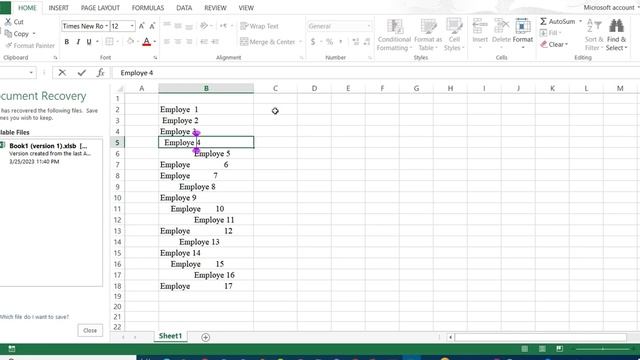Open the VIEW tab
Image resolution: width=640 pixels, height=360 pixels.
pos(246,8)
